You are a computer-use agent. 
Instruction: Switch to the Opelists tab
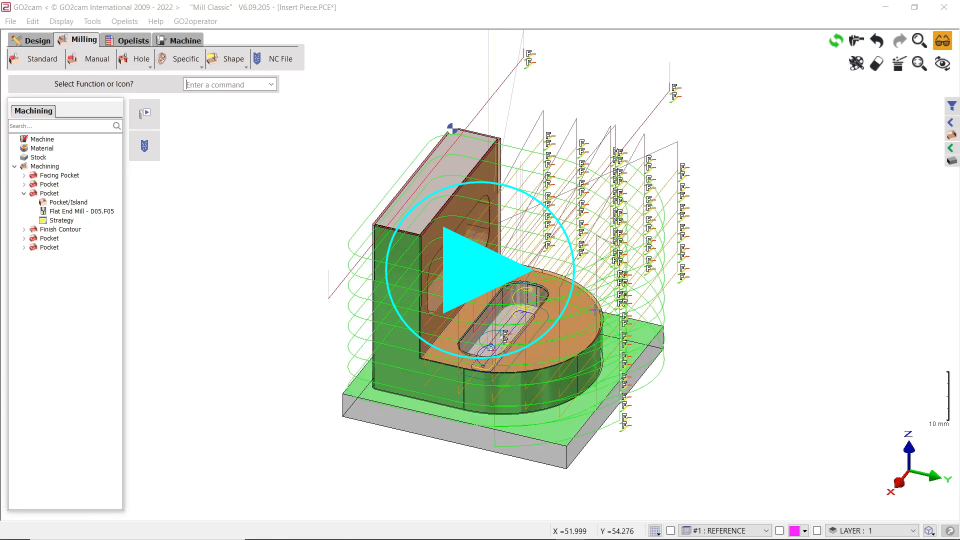[x=126, y=40]
